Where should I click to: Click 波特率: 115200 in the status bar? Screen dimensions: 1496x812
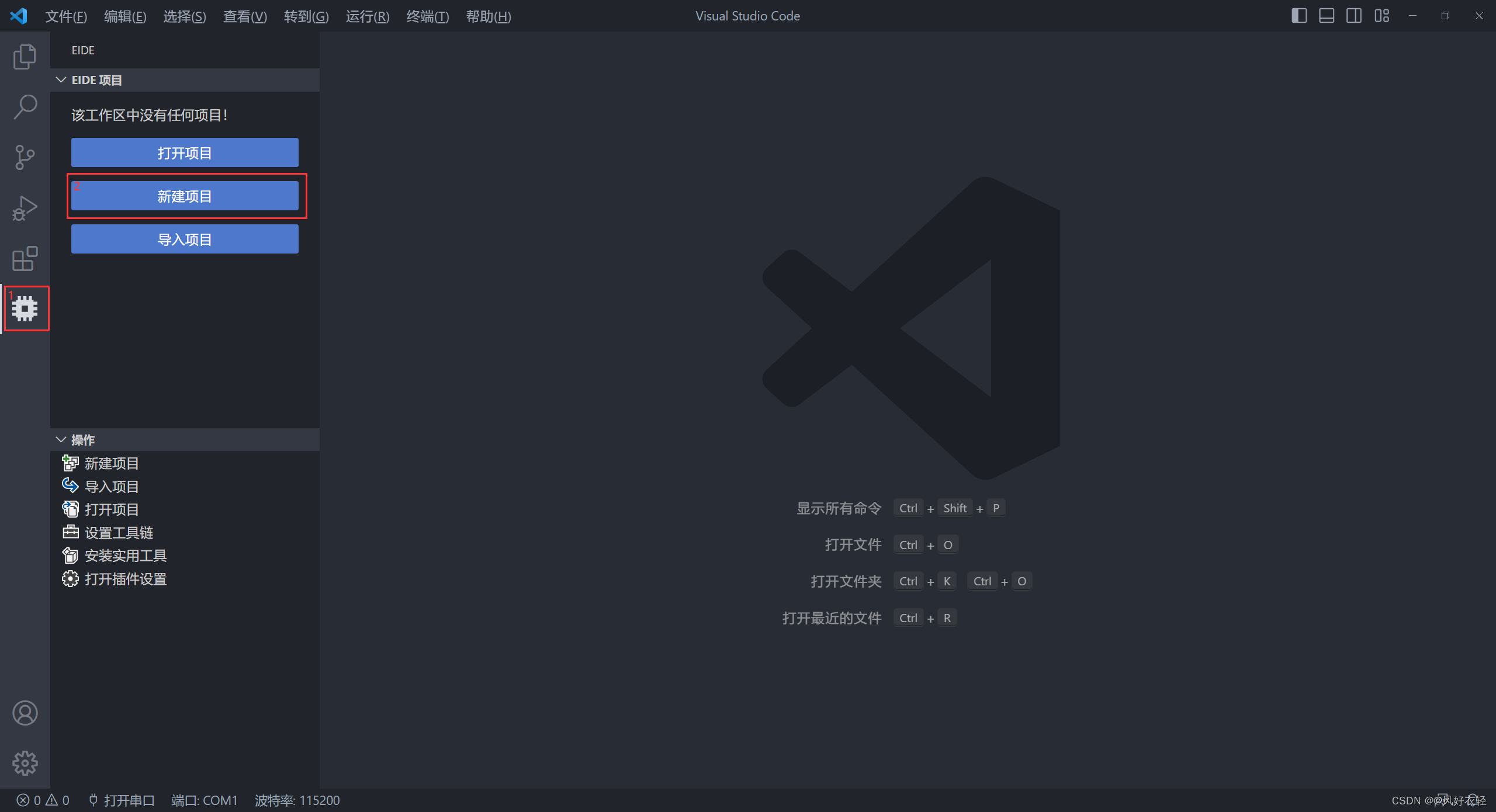[x=297, y=800]
